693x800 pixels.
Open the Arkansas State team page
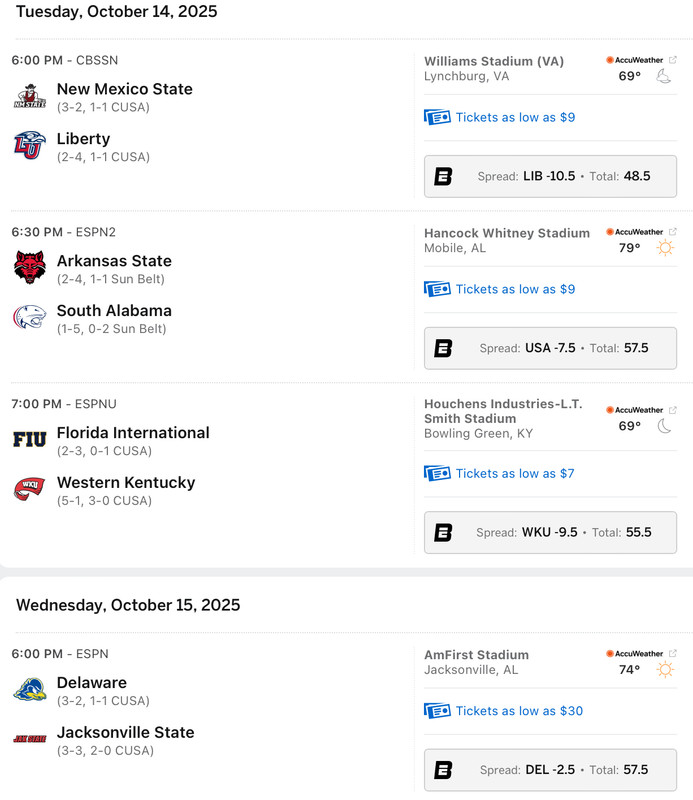114,261
